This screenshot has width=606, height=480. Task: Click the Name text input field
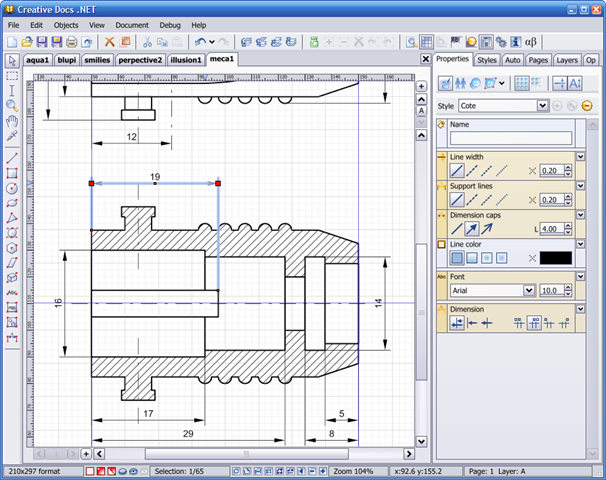[510, 138]
